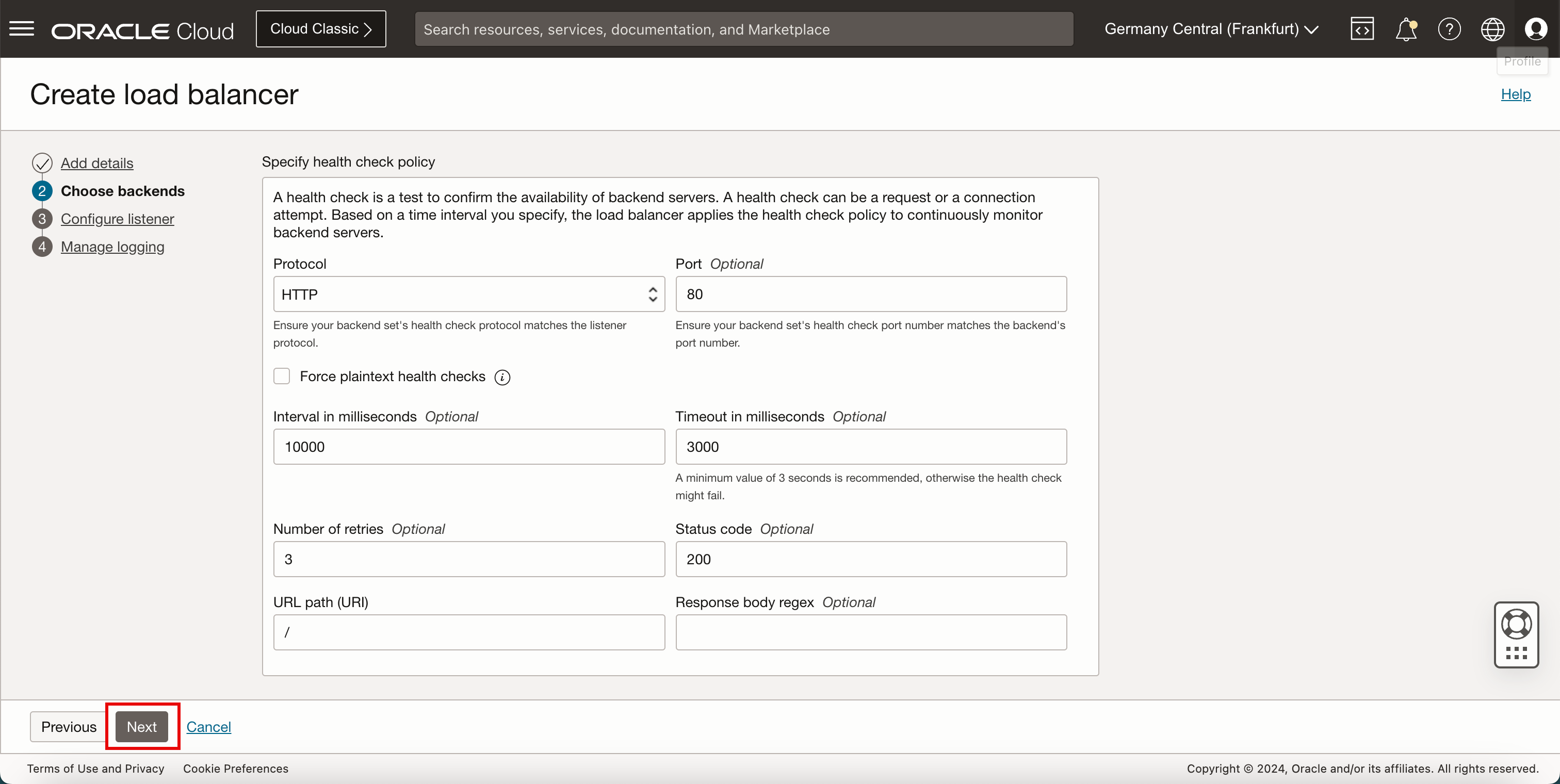
Task: Open Germany Central Frankfurt region dropdown
Action: pos(1209,28)
